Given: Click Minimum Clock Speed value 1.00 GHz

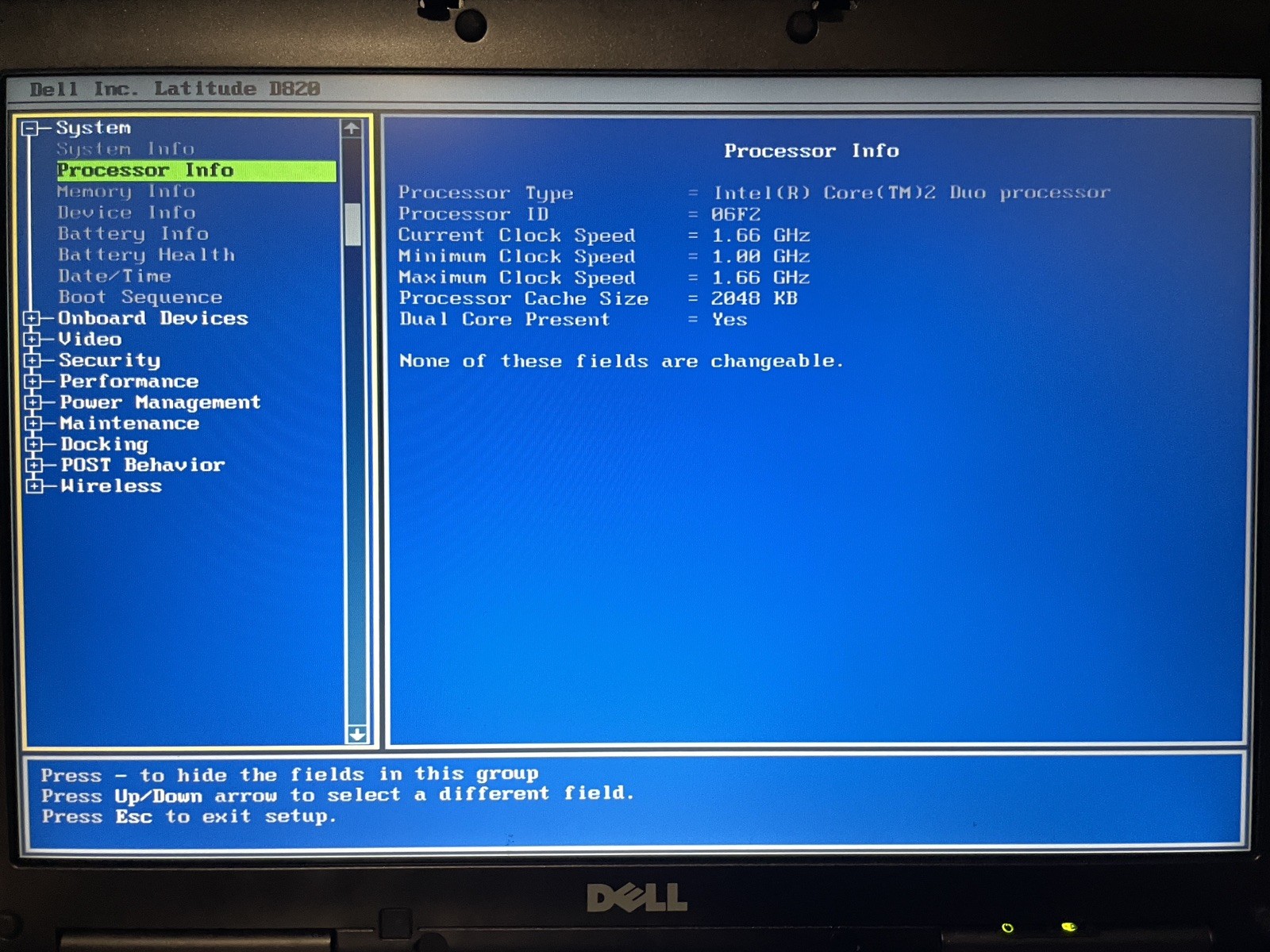Looking at the screenshot, I should (760, 256).
